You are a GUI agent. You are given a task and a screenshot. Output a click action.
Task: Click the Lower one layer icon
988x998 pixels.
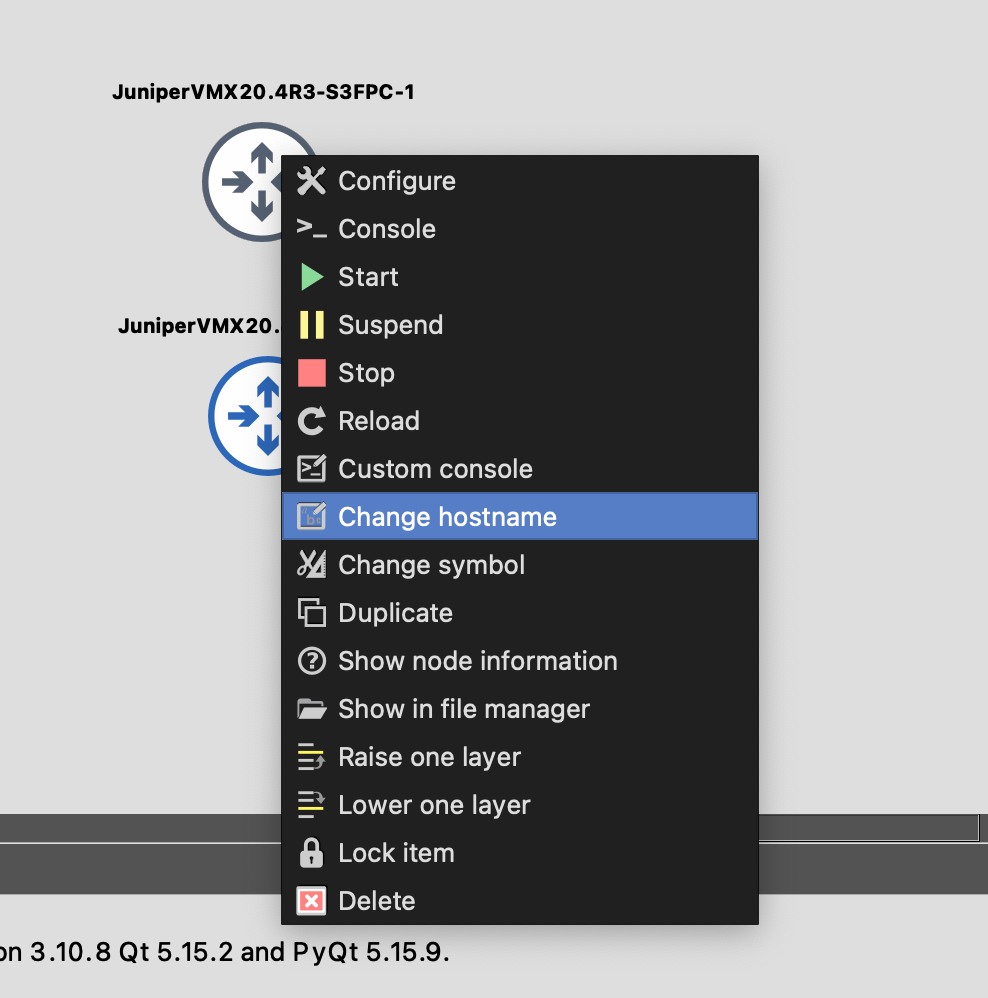[x=311, y=805]
